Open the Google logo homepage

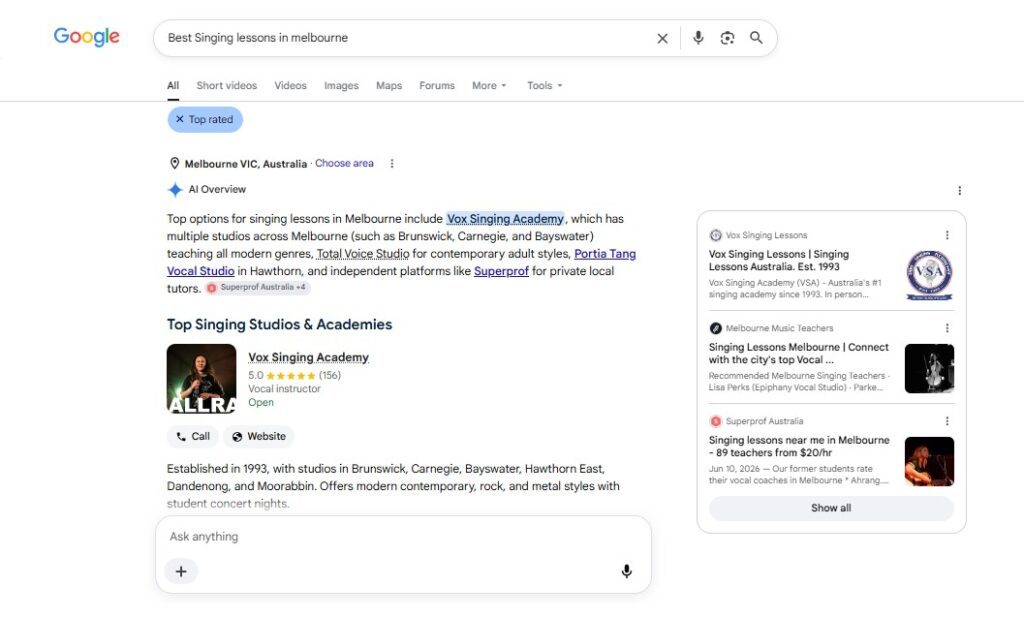coord(86,37)
